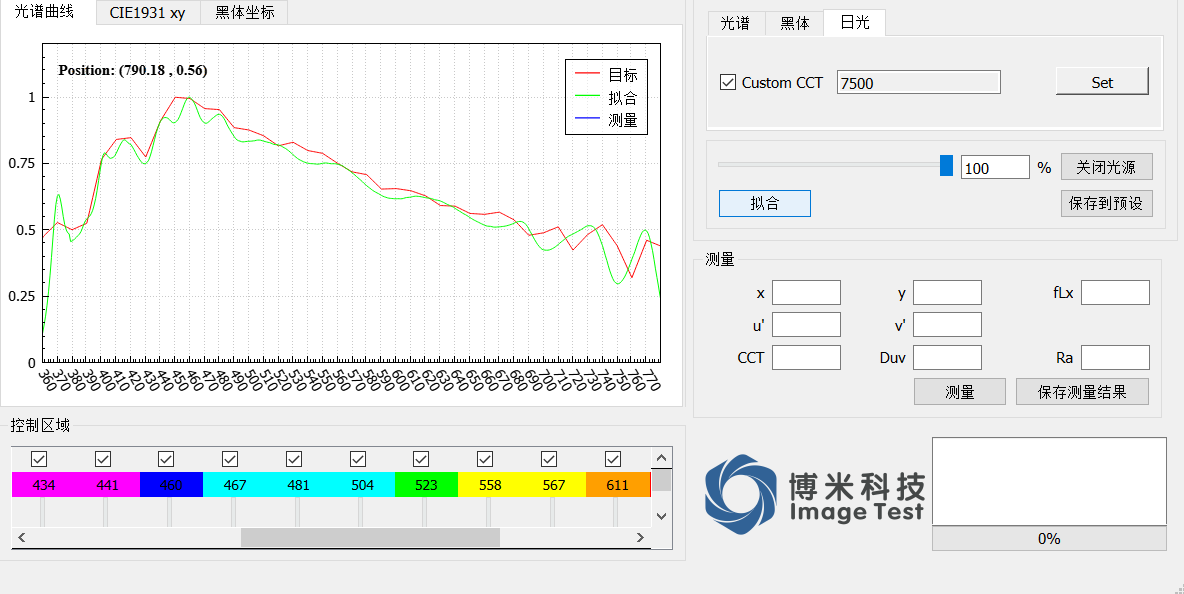
Task: Click the CCT measurement field
Action: coord(806,358)
